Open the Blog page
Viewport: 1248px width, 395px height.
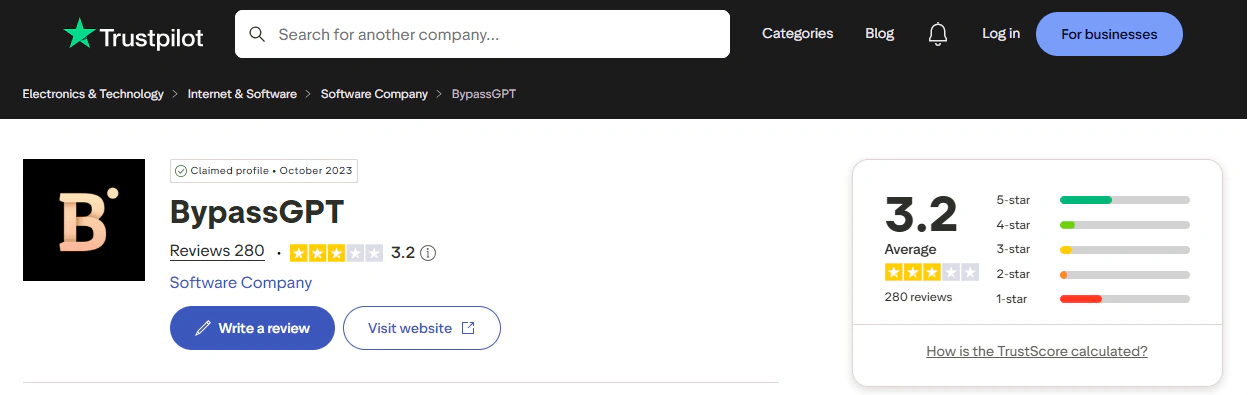[879, 34]
